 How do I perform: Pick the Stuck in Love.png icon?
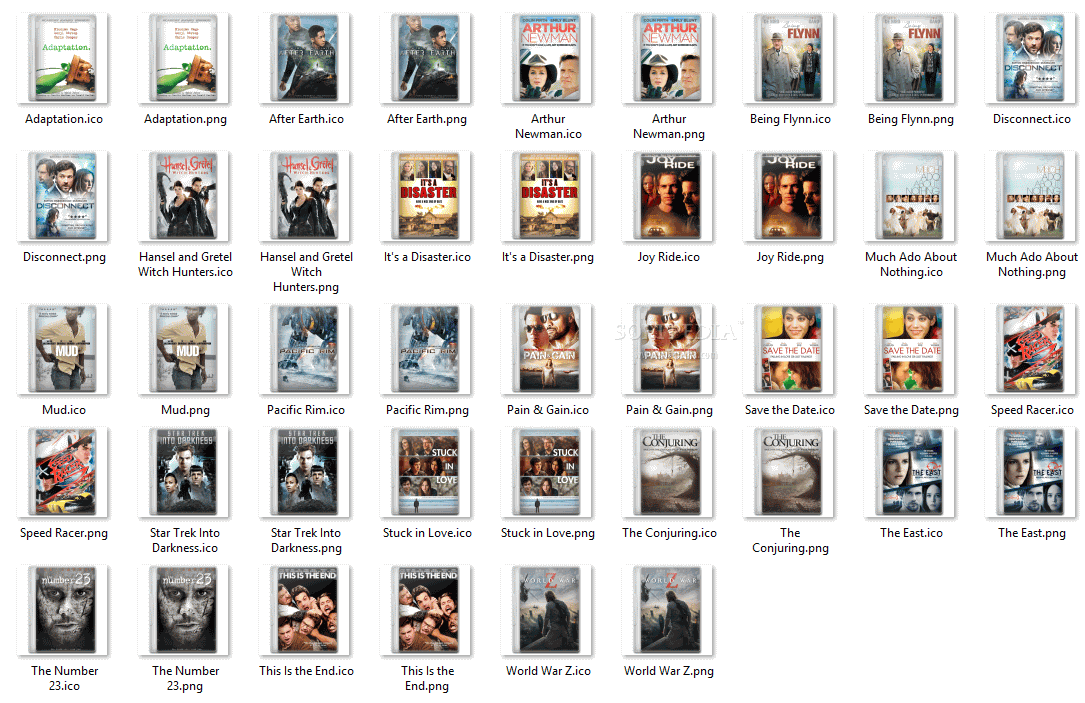[548, 473]
